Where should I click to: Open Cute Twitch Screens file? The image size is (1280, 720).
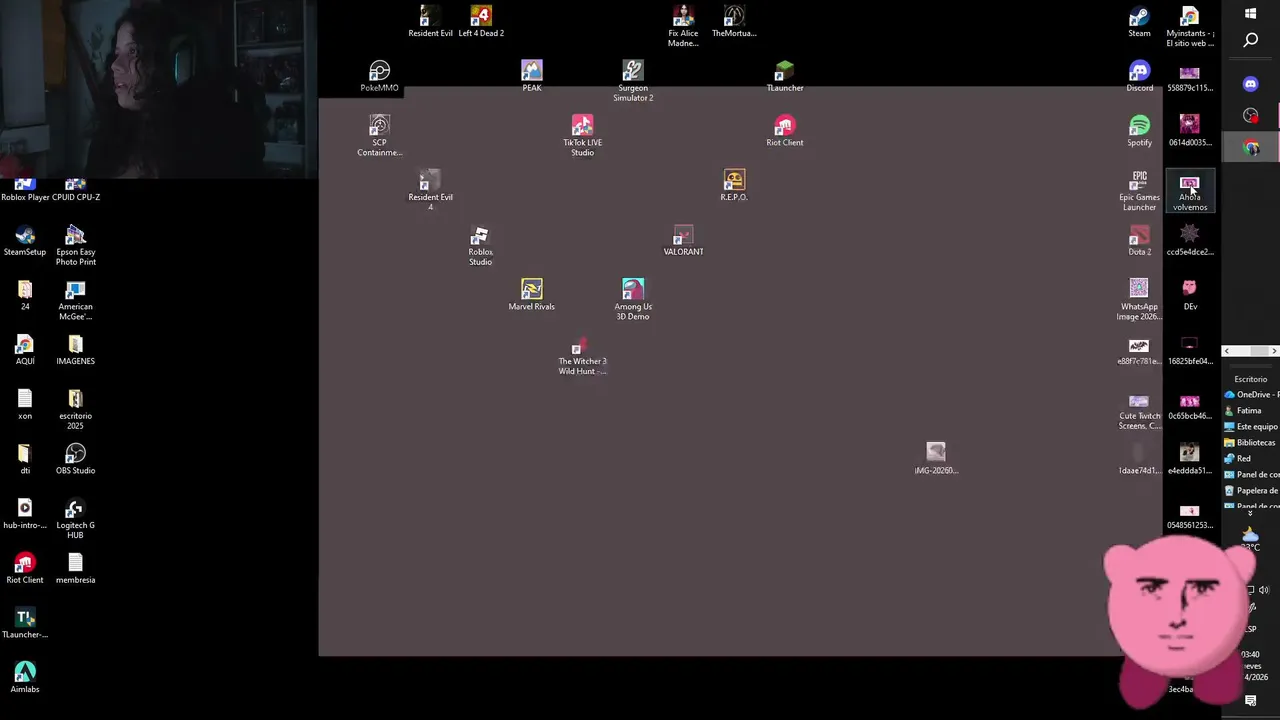pos(1139,410)
